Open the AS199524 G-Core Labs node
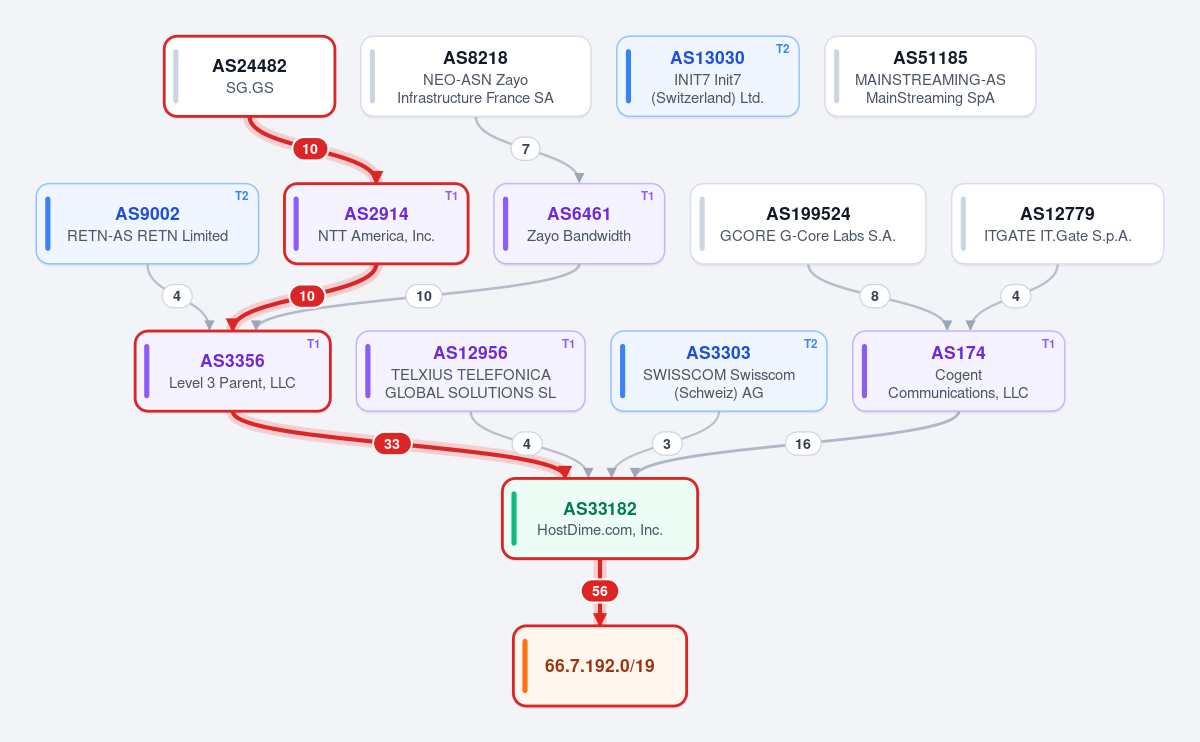 (x=808, y=223)
